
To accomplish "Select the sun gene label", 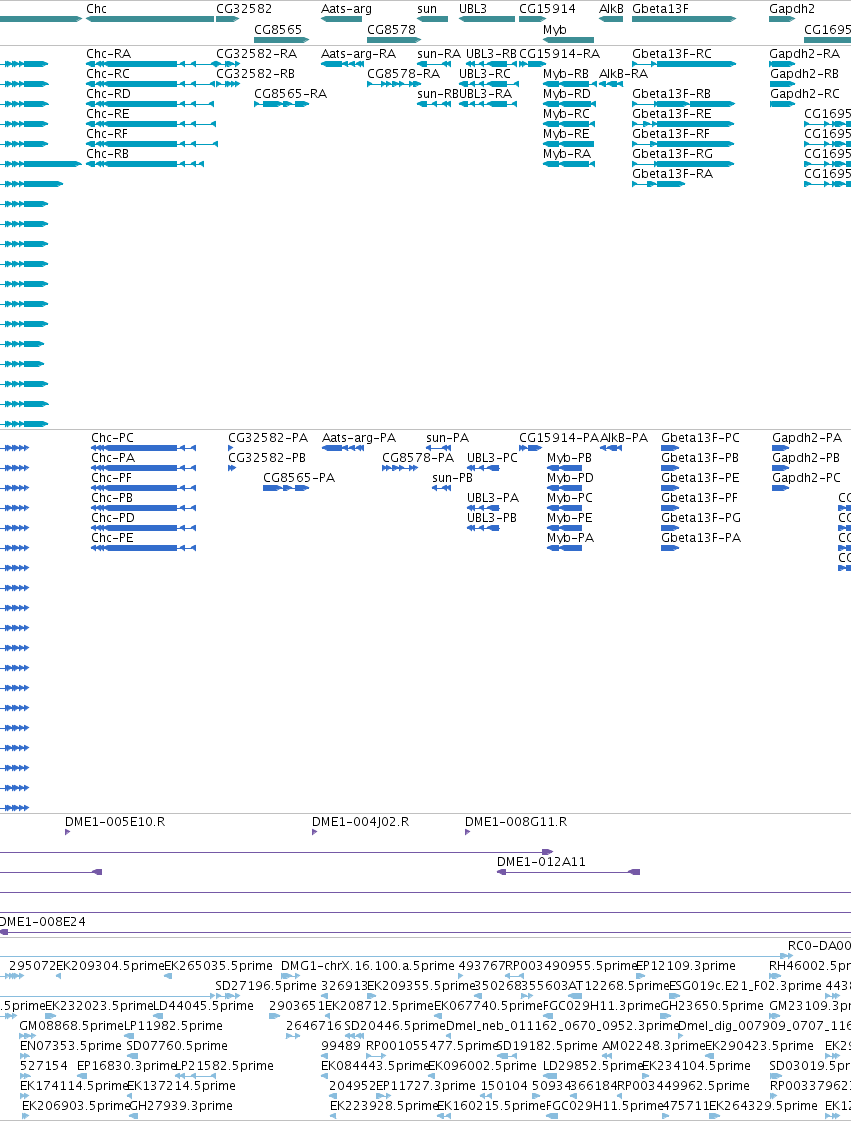I will tap(427, 9).
